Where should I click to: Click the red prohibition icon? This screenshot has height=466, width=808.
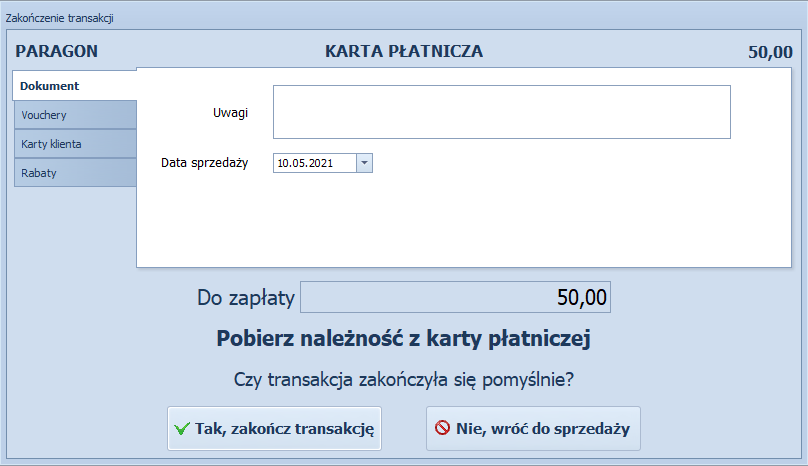pos(442,429)
